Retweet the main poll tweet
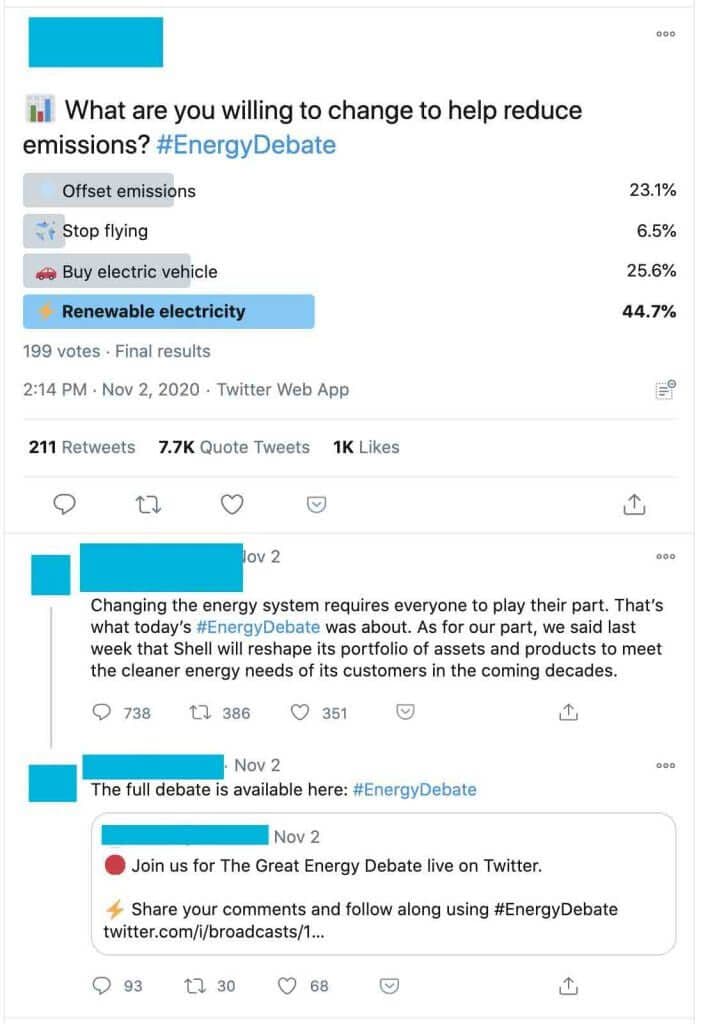This screenshot has height=1024, width=701. point(148,505)
